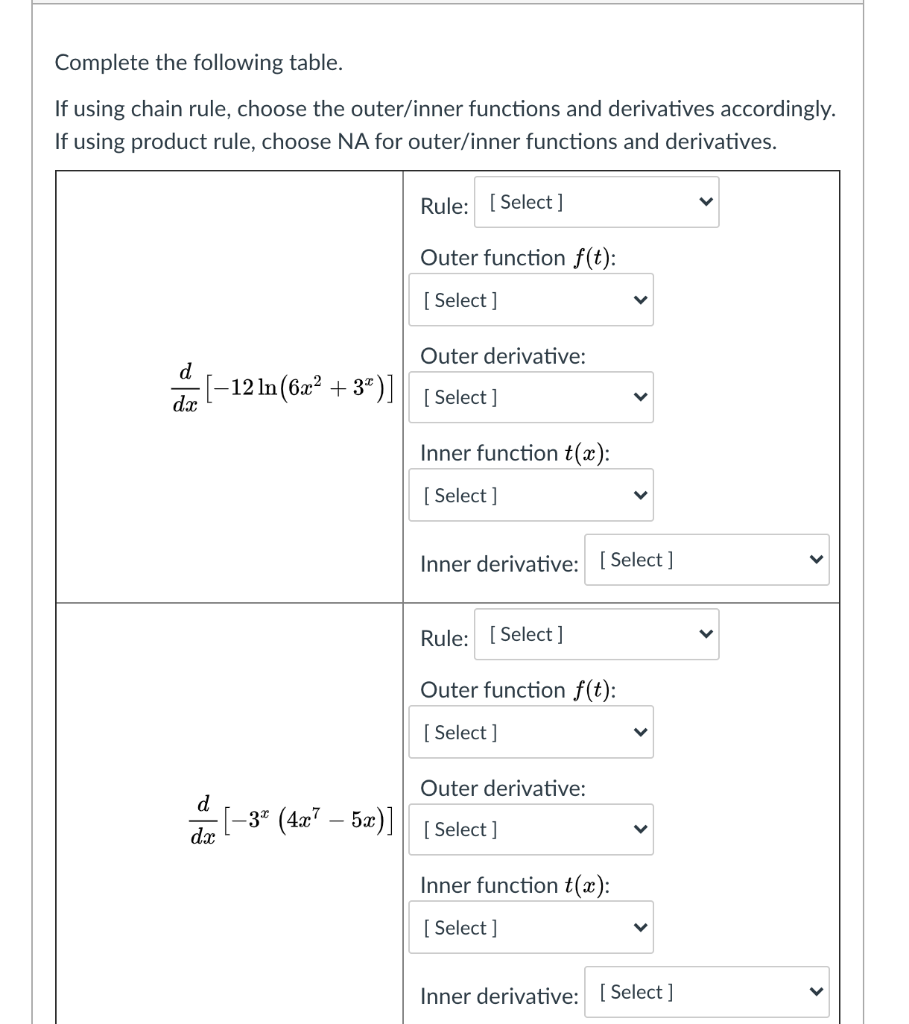The height and width of the screenshot is (1024, 909).
Task: Click the chevron on second Outer derivative selector
Action: click(639, 829)
